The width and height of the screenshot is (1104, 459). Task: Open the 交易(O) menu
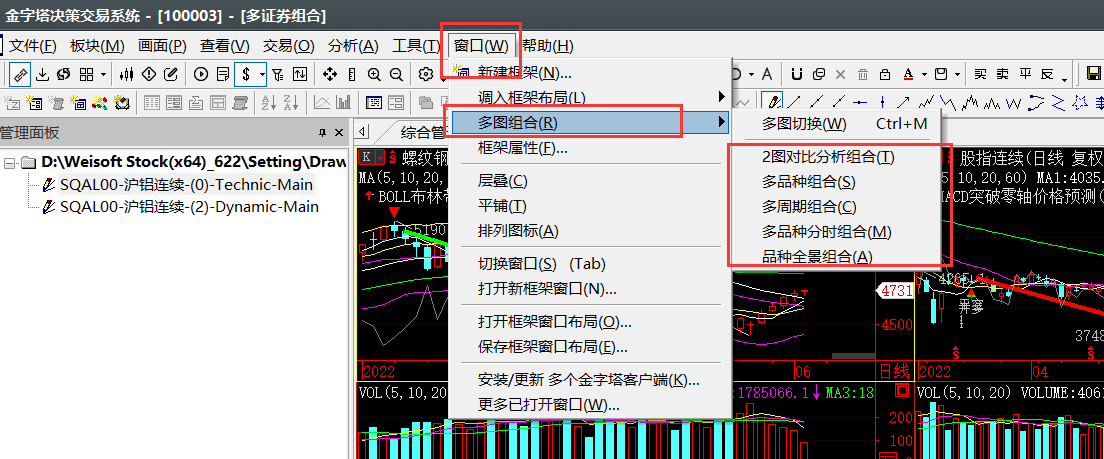289,46
